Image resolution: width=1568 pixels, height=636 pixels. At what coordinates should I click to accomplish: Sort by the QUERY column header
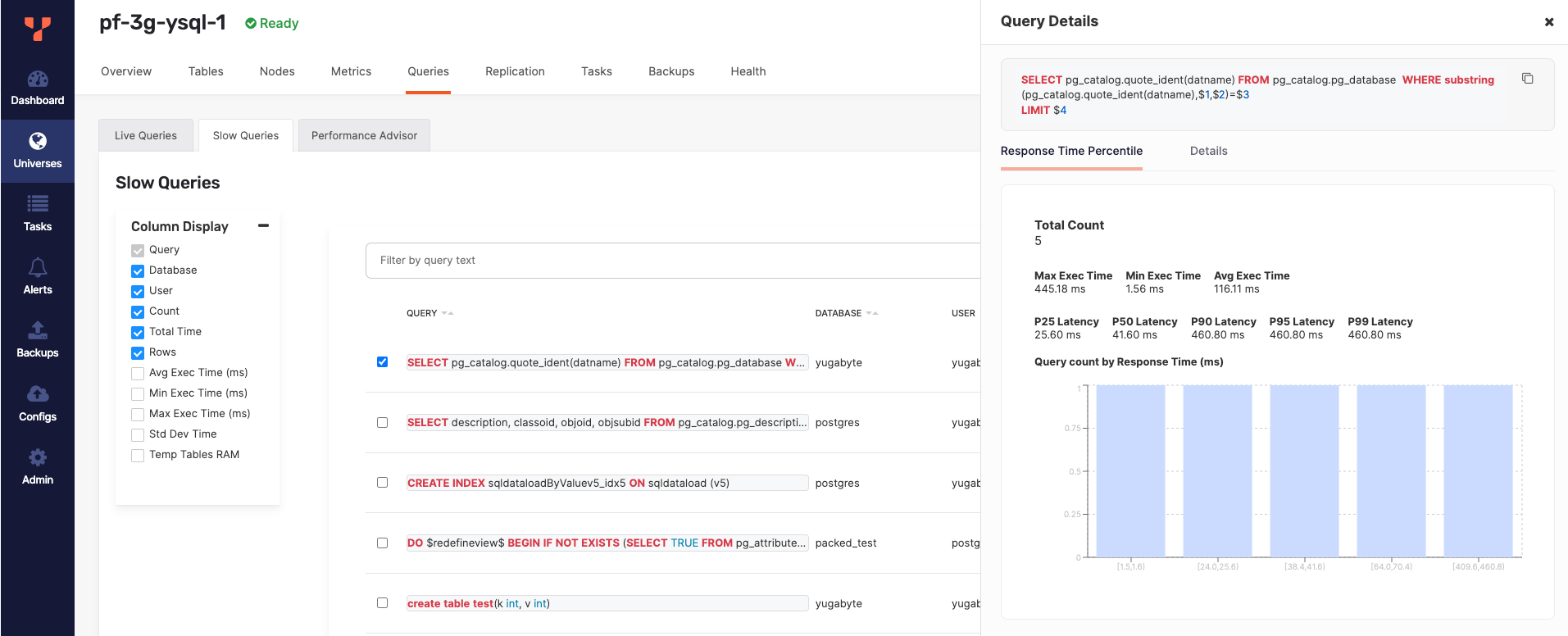[x=422, y=313]
